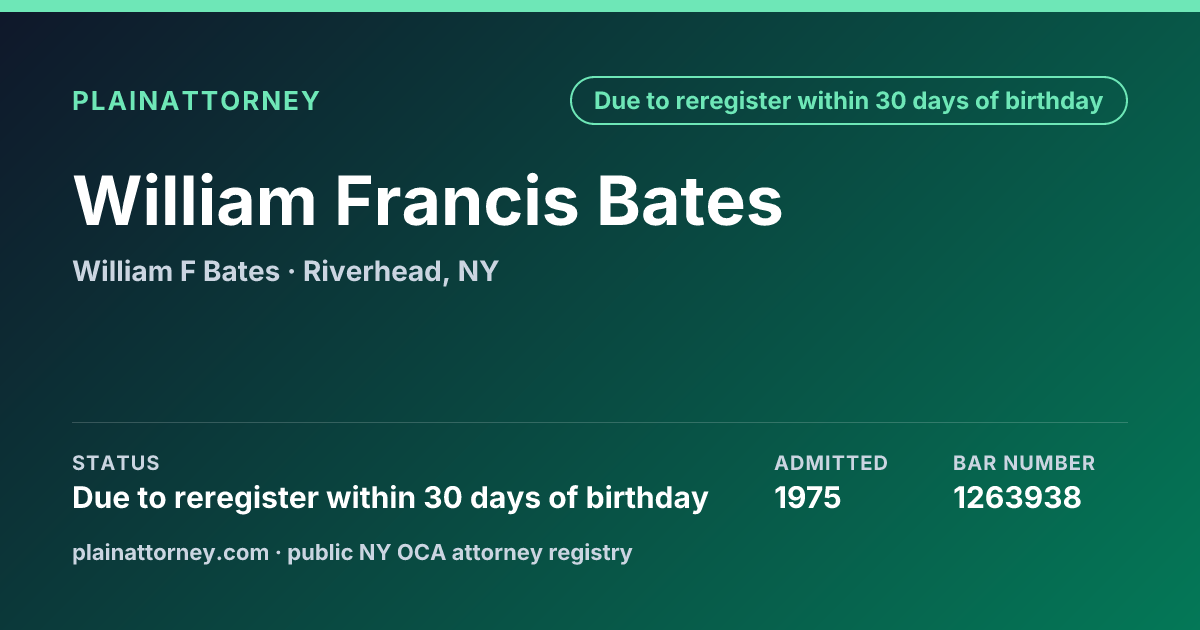This screenshot has height=630, width=1200.
Task: Select the bar number 1263938
Action: click(1017, 497)
